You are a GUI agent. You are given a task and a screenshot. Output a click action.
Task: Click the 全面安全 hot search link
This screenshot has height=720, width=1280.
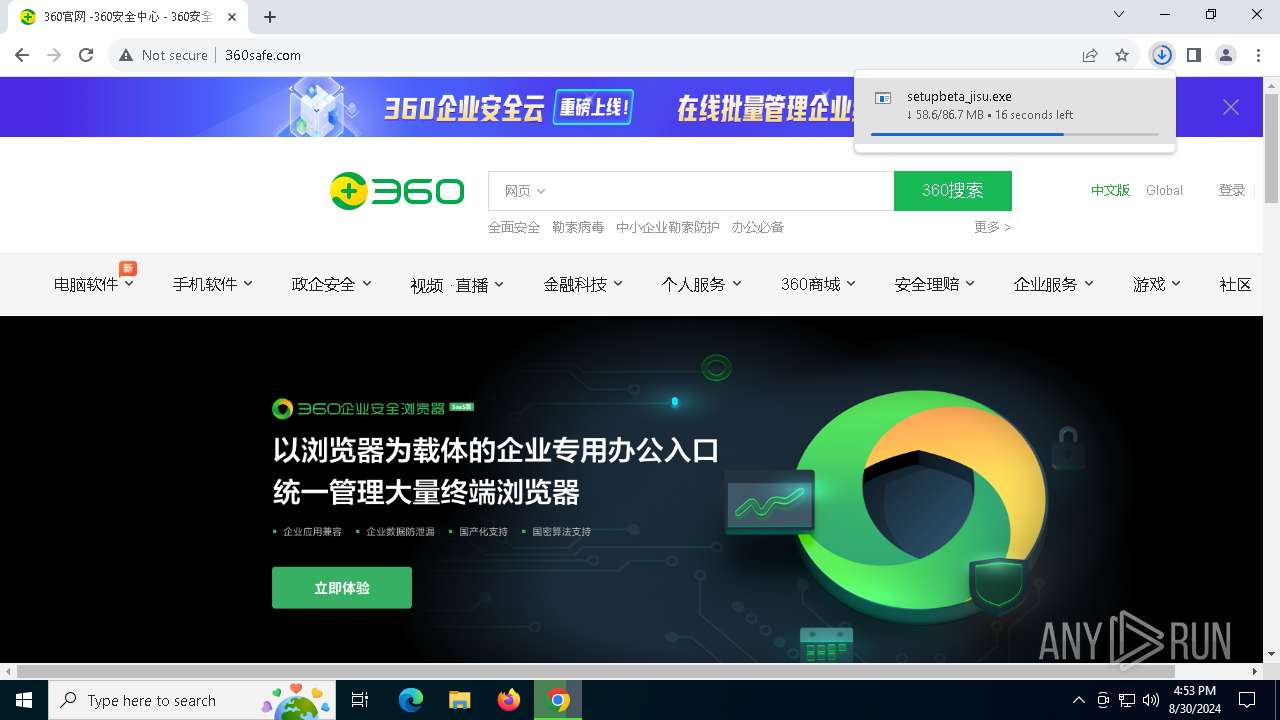tap(514, 227)
